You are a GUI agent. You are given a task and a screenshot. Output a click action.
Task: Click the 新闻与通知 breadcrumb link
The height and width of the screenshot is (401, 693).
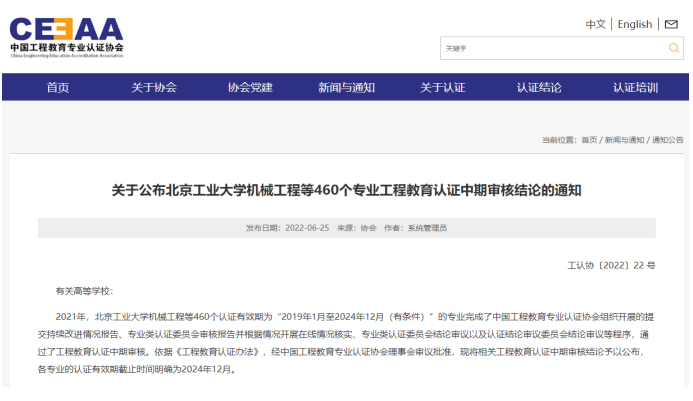click(624, 140)
